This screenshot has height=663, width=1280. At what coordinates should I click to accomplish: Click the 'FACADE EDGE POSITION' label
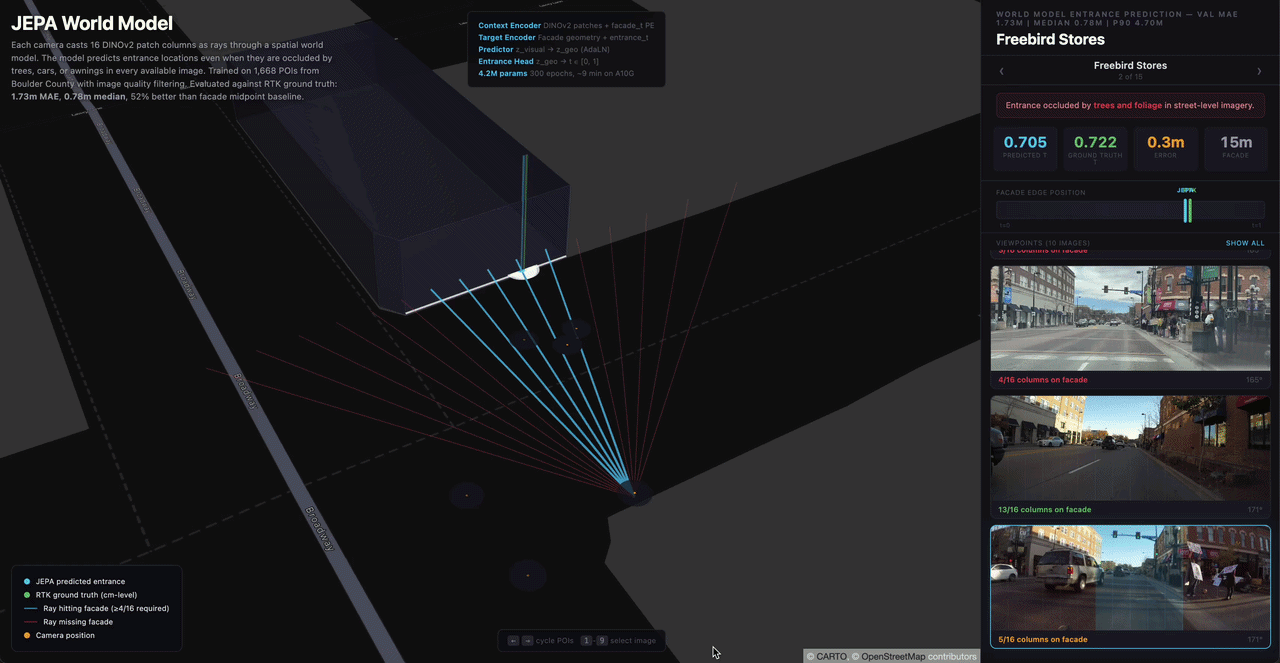(x=1041, y=192)
